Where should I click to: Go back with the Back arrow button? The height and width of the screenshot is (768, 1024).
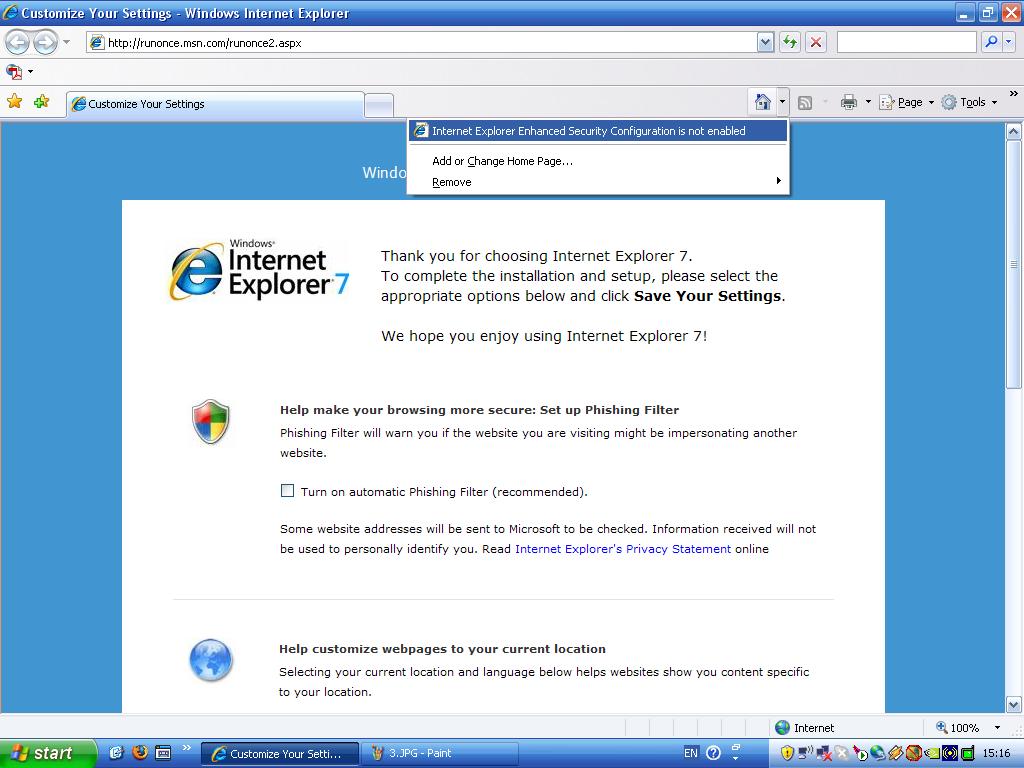point(17,43)
